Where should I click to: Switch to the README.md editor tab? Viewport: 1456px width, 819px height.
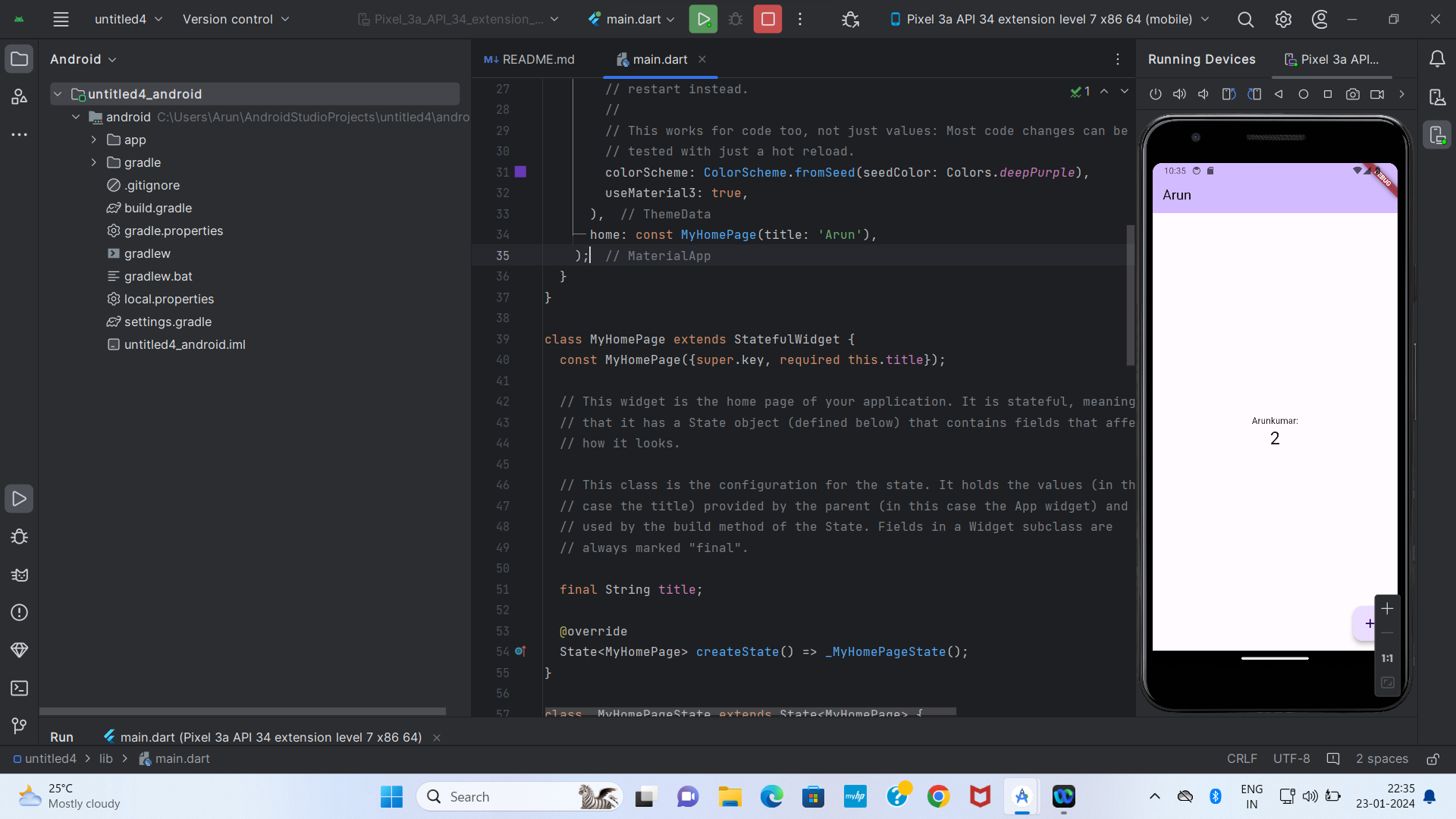pos(530,59)
